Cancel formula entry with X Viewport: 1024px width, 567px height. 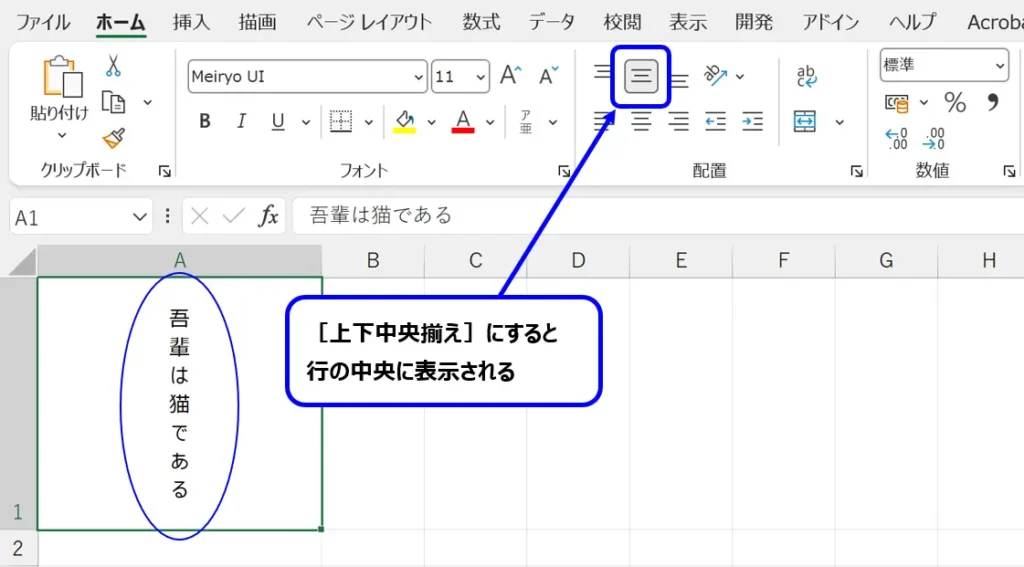pos(199,216)
